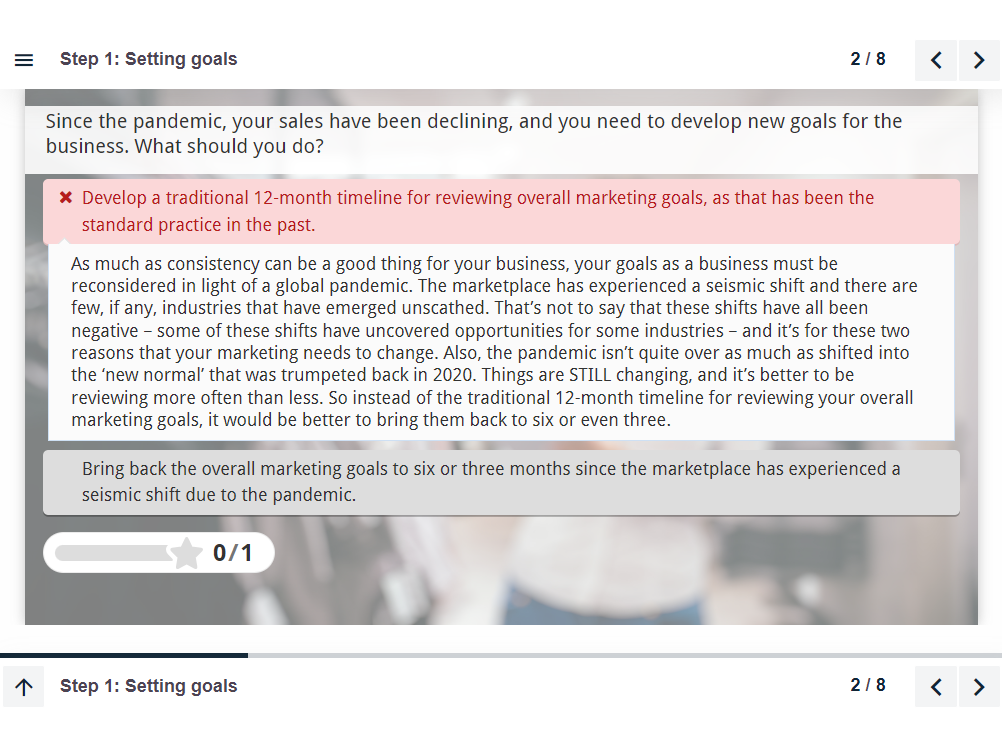Click the unfilled portion of book progress bar
The height and width of the screenshot is (752, 1002).
(x=625, y=656)
